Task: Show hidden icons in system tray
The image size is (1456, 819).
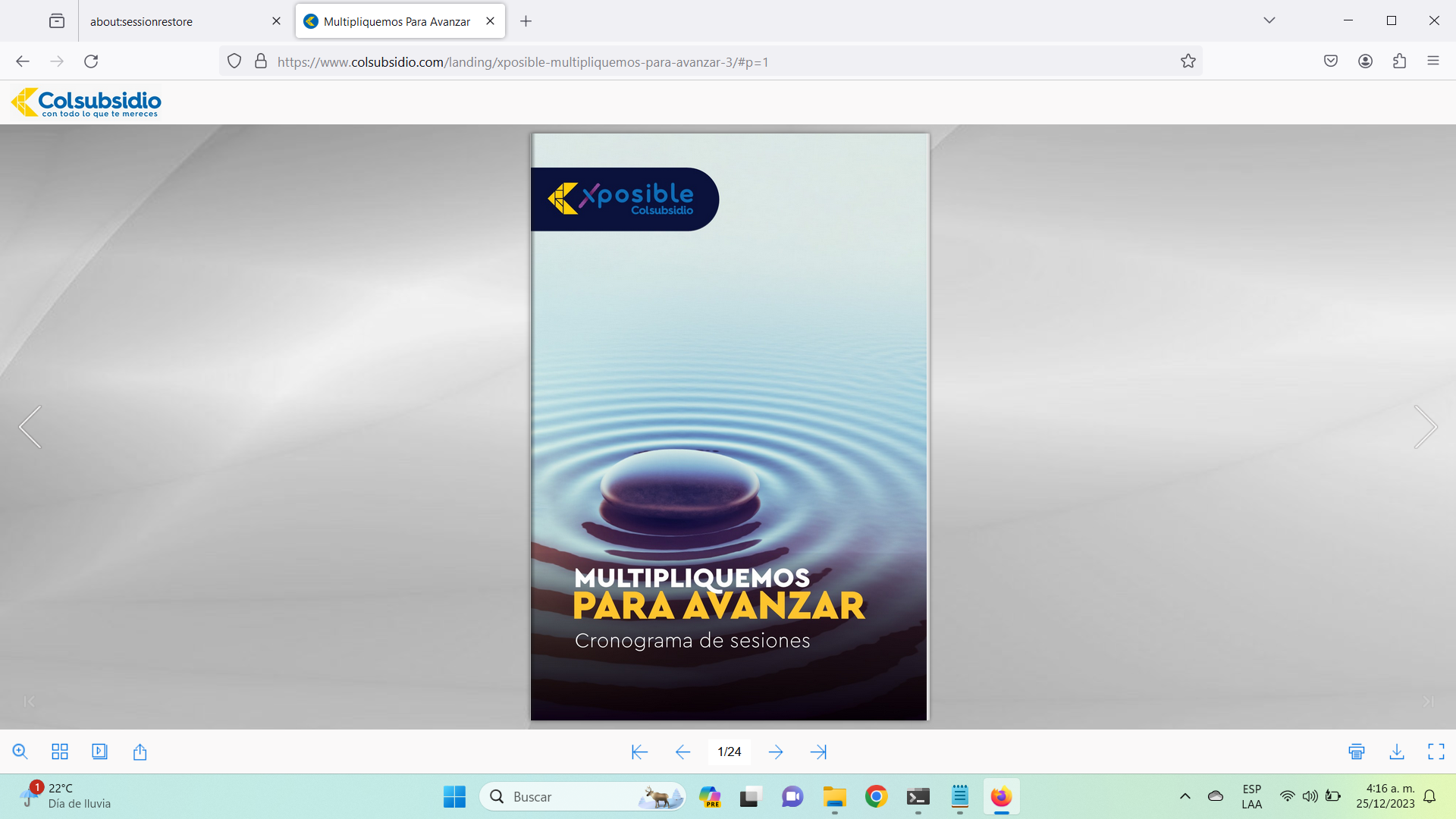Action: click(x=1185, y=796)
